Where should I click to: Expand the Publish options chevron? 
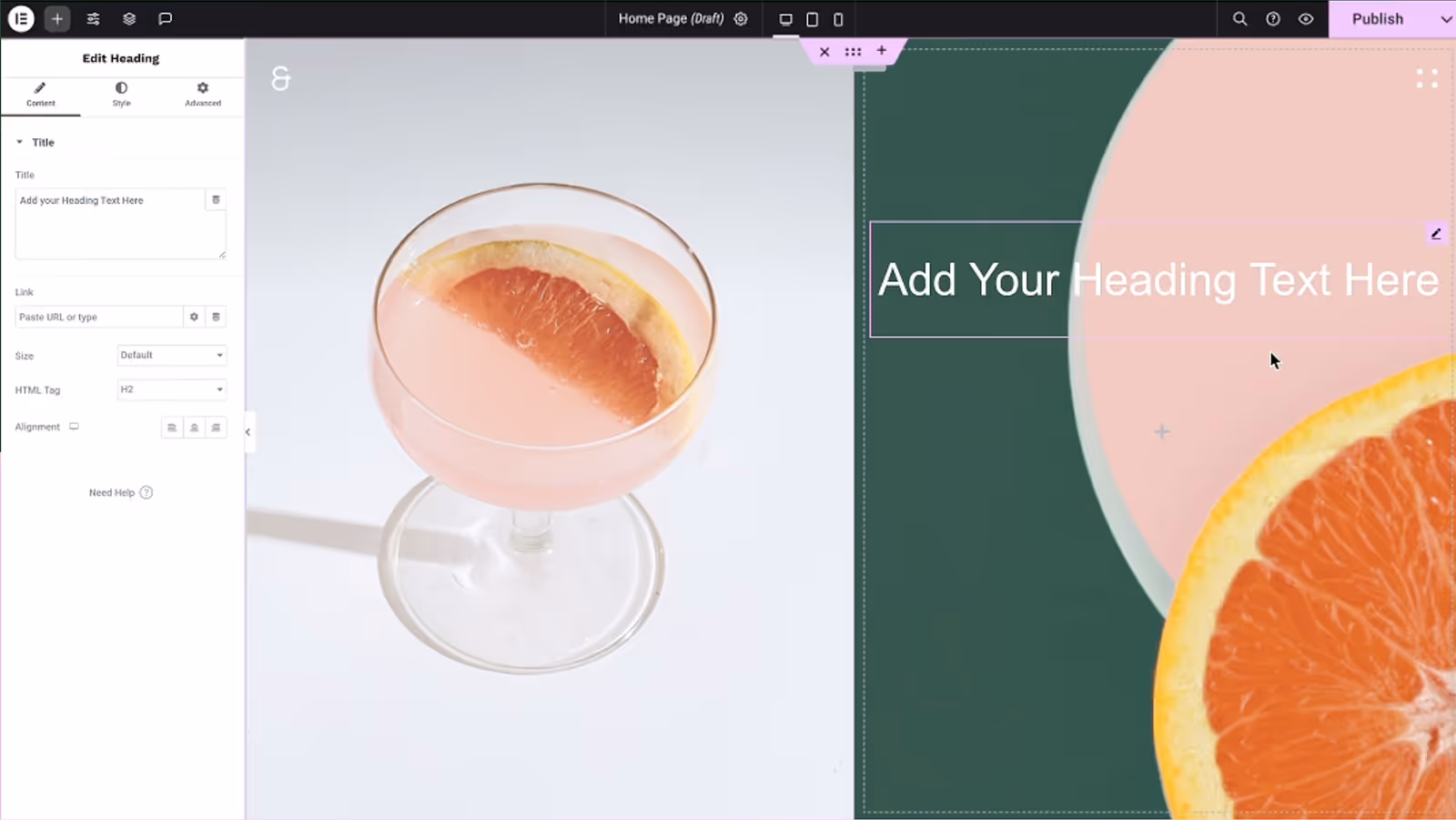[1445, 18]
